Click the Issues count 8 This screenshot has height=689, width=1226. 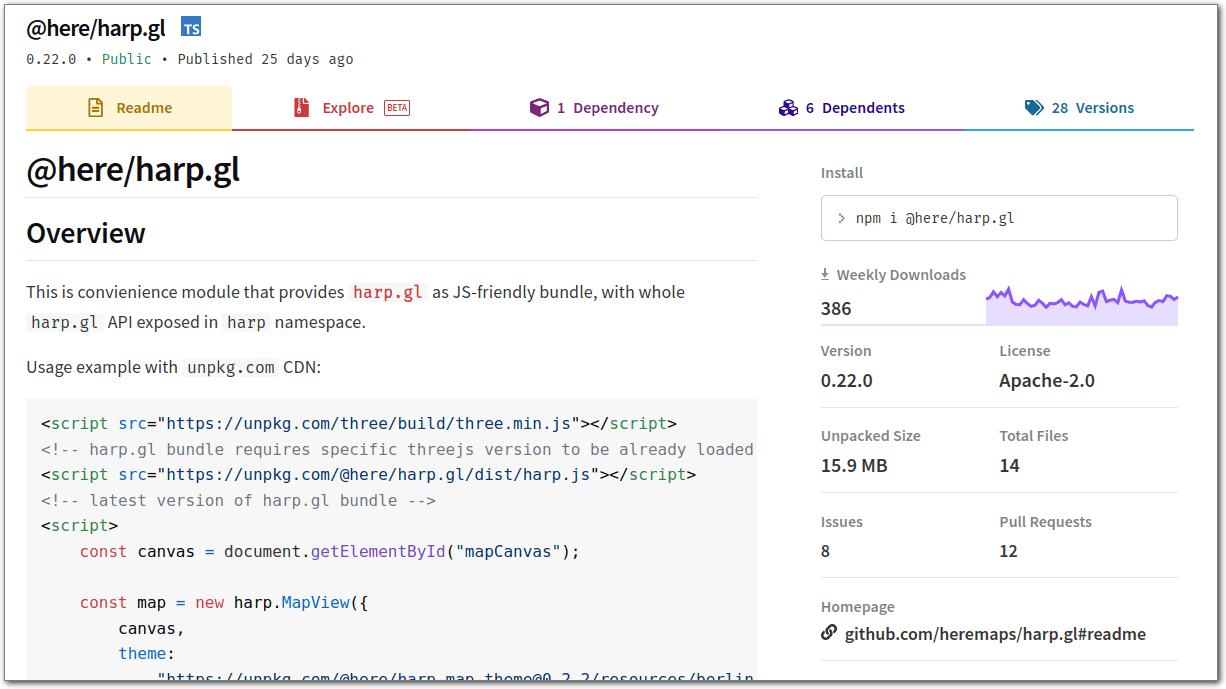(825, 551)
